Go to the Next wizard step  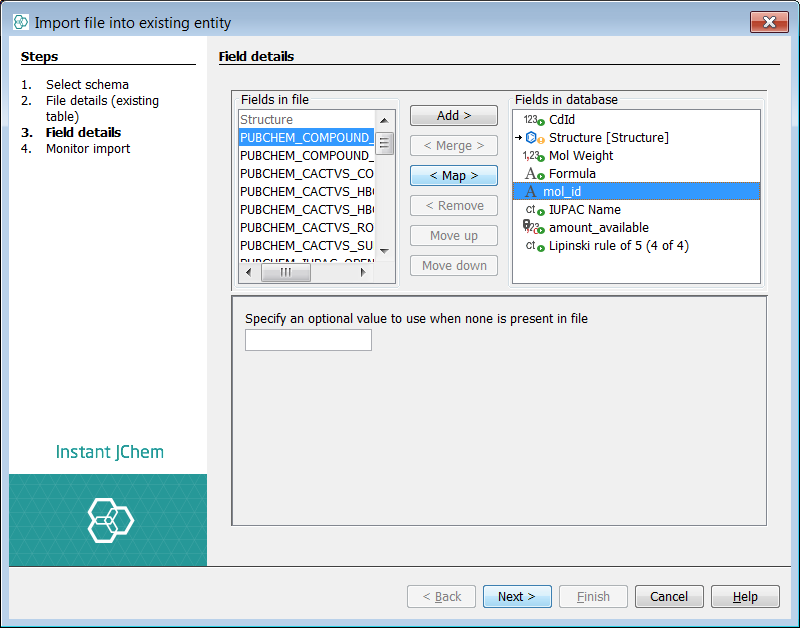[x=517, y=597]
